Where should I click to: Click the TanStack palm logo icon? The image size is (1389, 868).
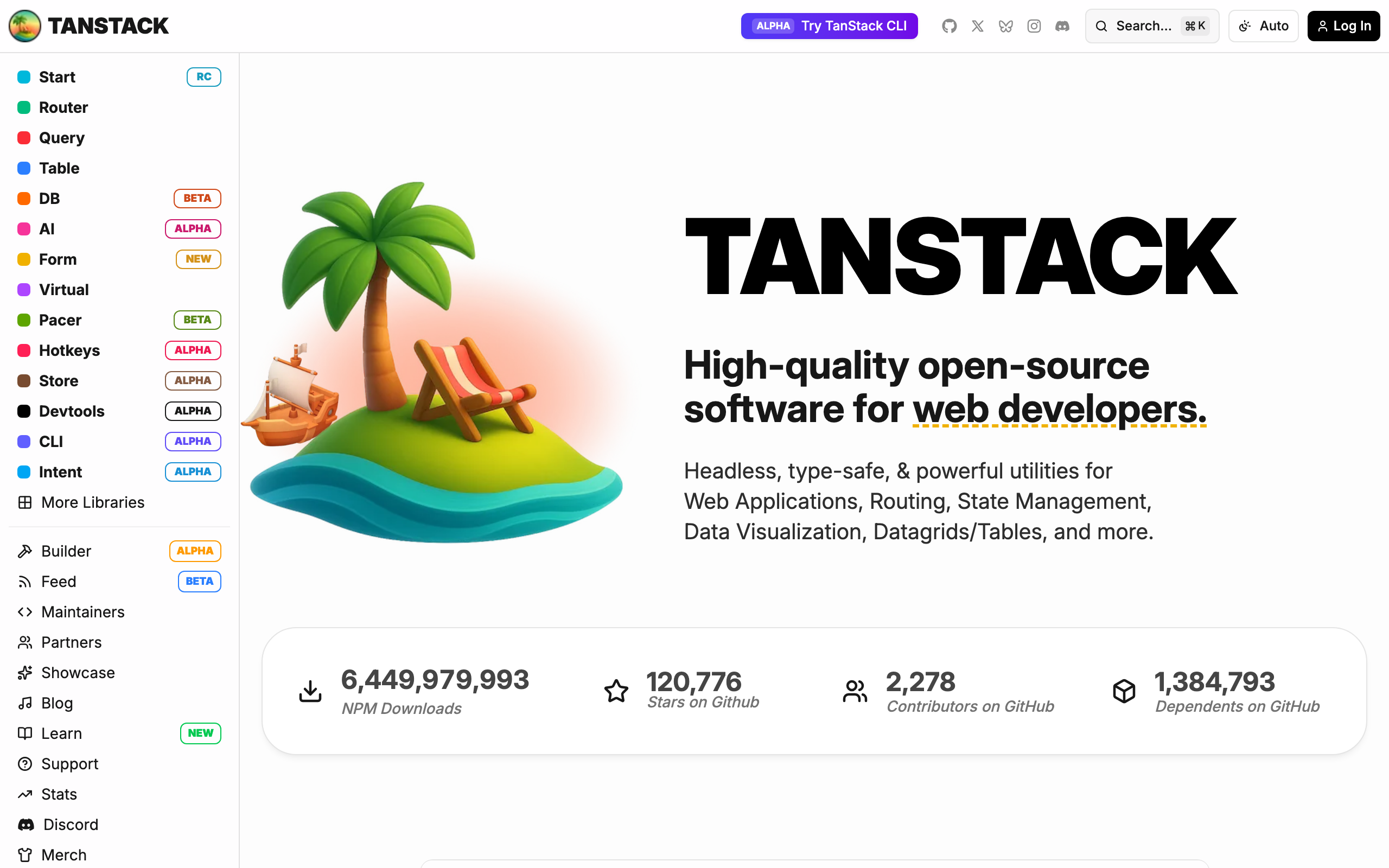pyautogui.click(x=24, y=26)
